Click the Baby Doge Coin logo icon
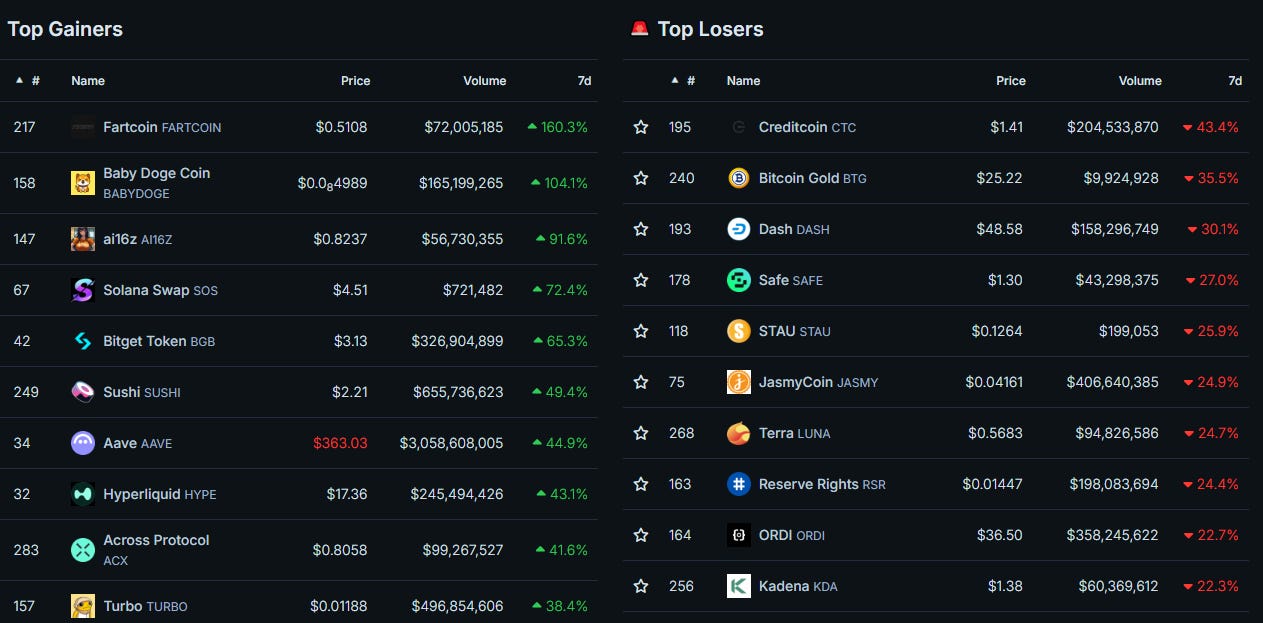The width and height of the screenshot is (1263, 623). tap(83, 183)
